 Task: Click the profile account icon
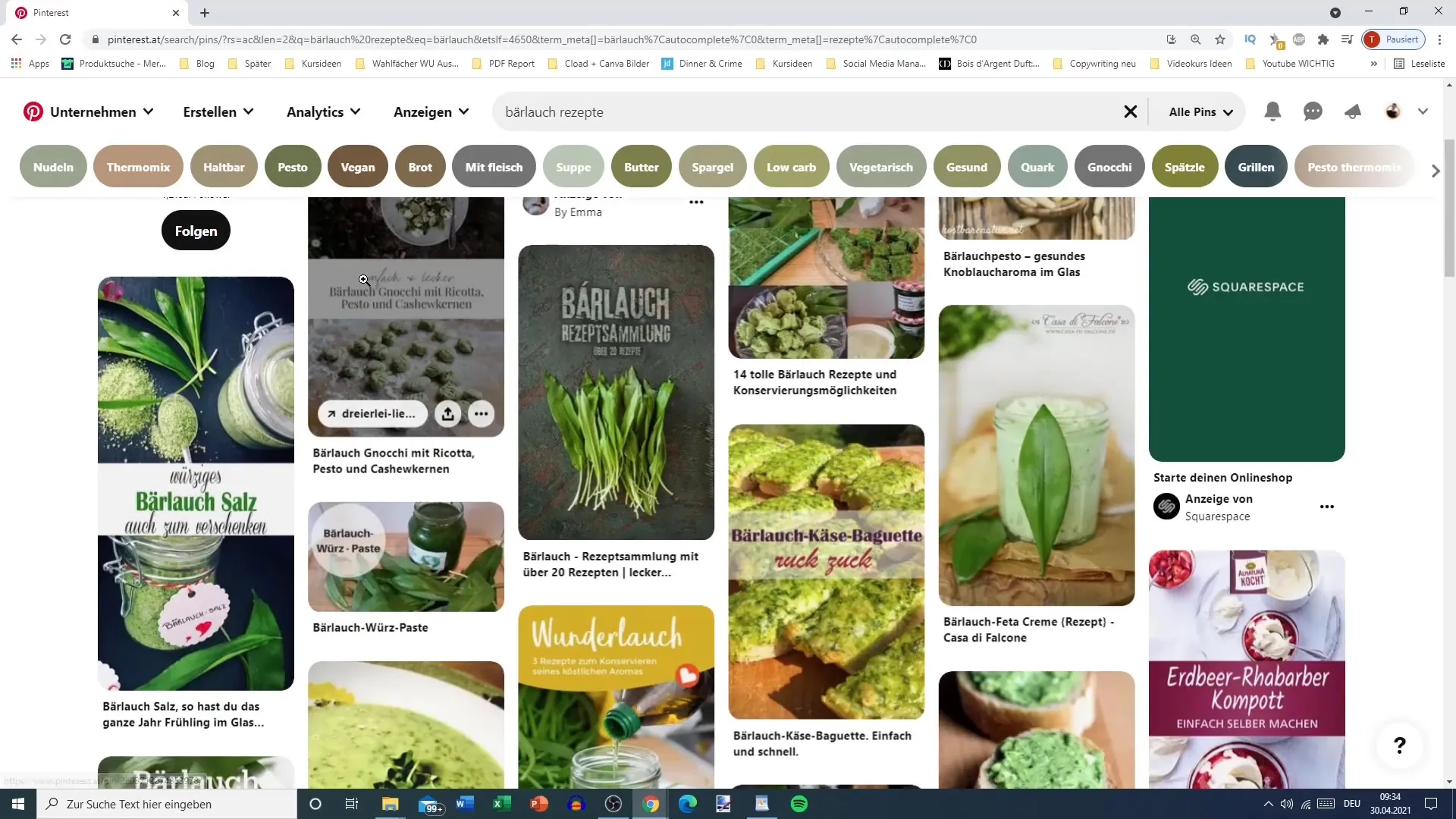tap(1393, 111)
